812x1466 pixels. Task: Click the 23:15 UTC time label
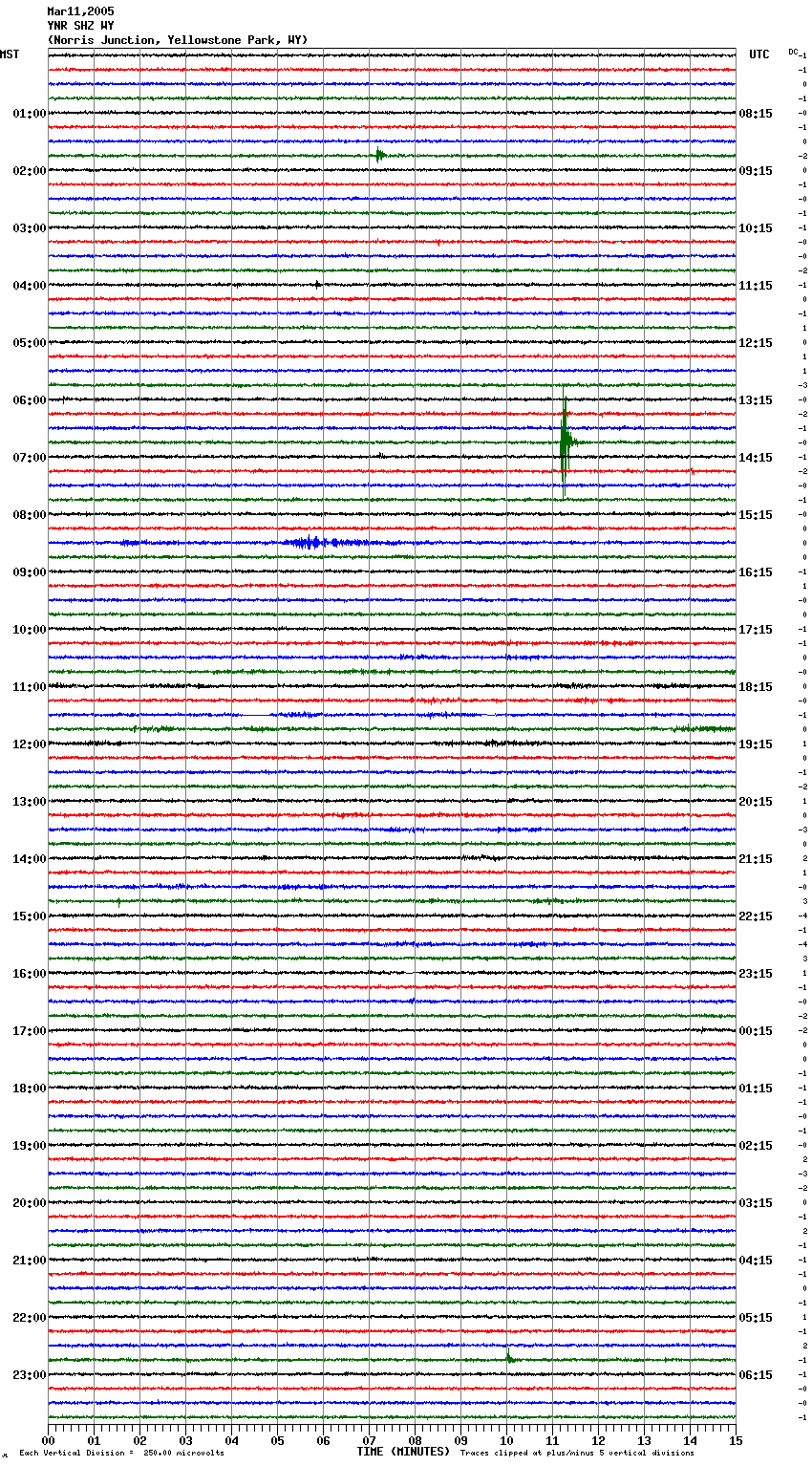coord(756,974)
